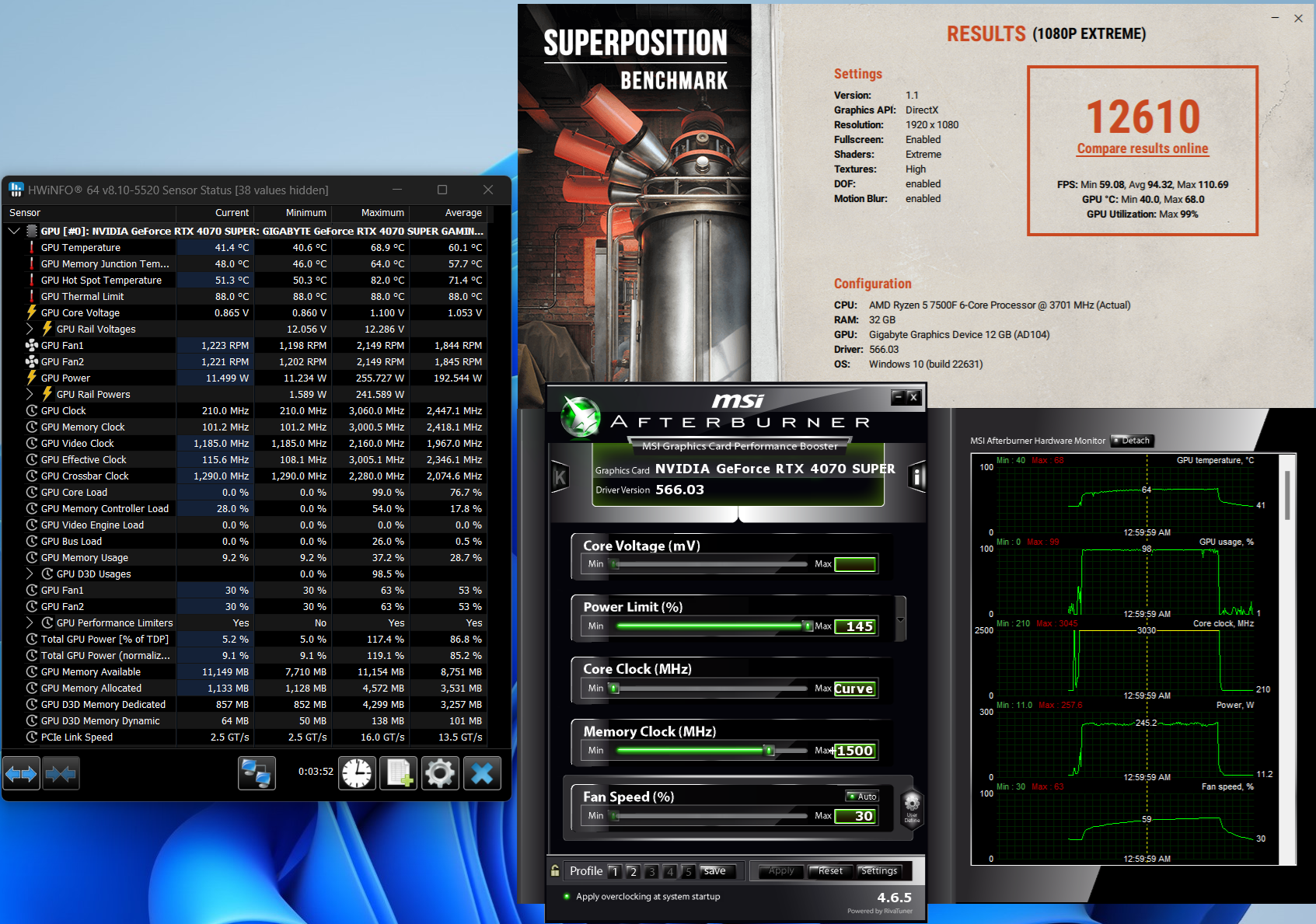Click the Core Voltage slider handle

click(615, 564)
